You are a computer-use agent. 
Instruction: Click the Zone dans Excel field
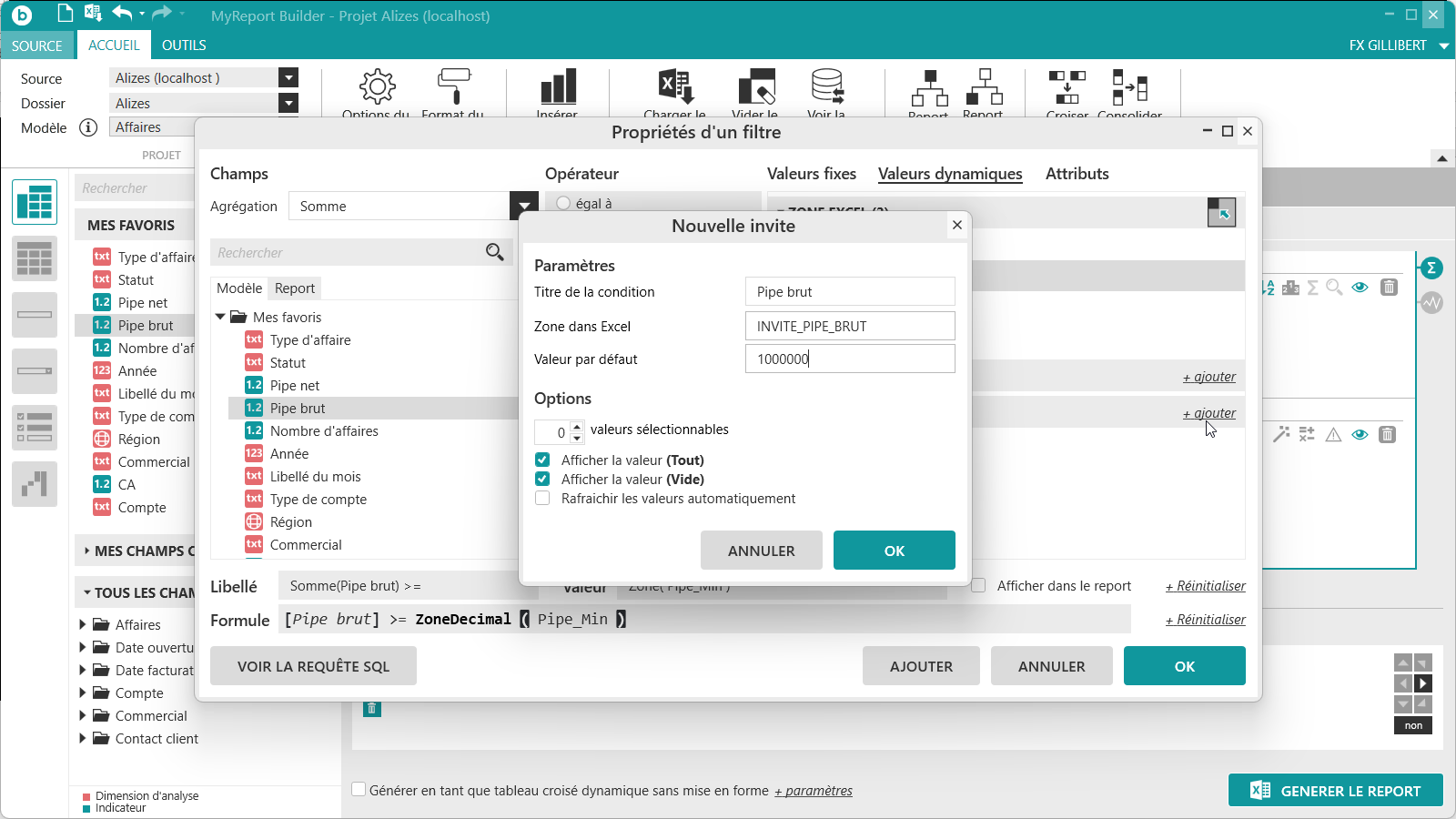pyautogui.click(x=849, y=327)
